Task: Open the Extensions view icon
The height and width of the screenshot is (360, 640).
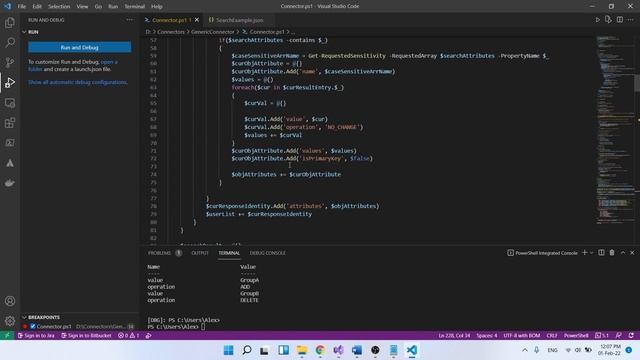Action: click(10, 123)
